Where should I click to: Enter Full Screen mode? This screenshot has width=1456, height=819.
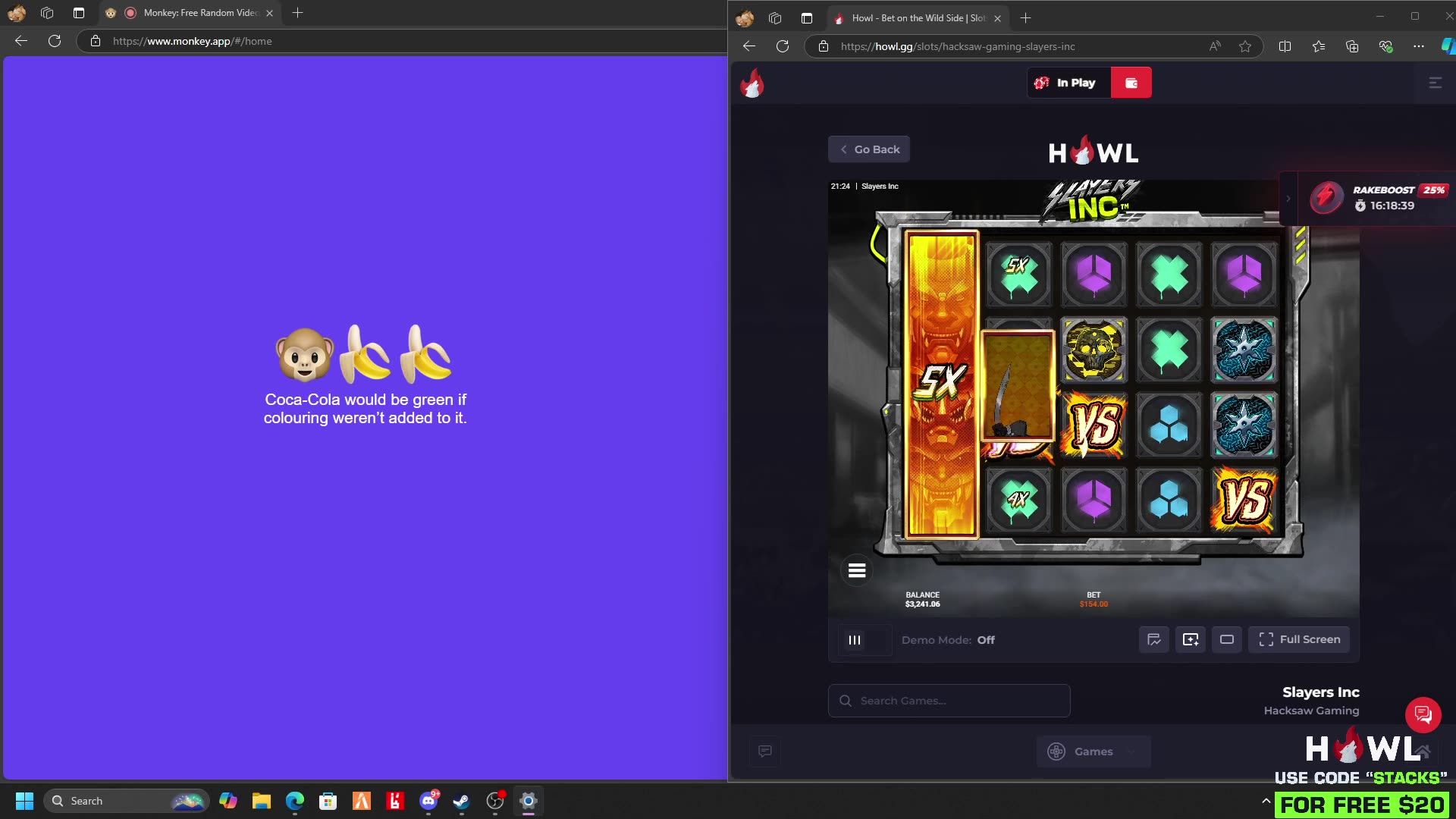pyautogui.click(x=1298, y=639)
